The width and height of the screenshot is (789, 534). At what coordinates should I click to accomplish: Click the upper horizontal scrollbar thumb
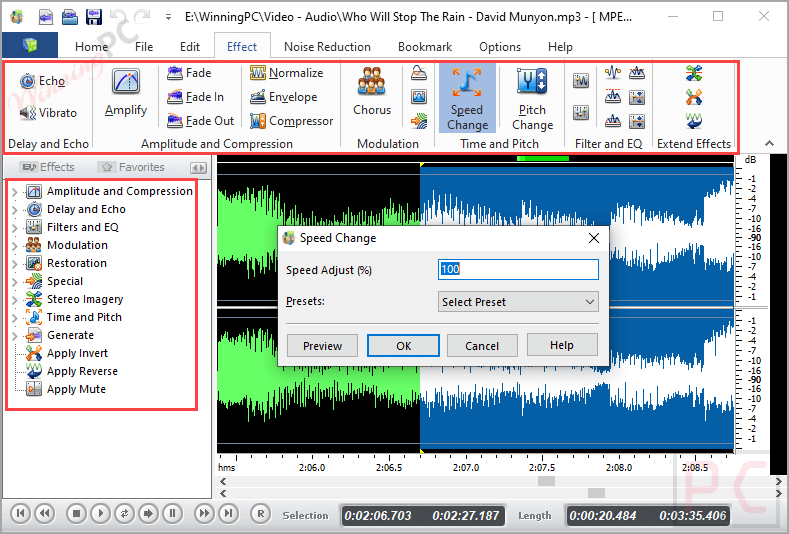click(546, 481)
